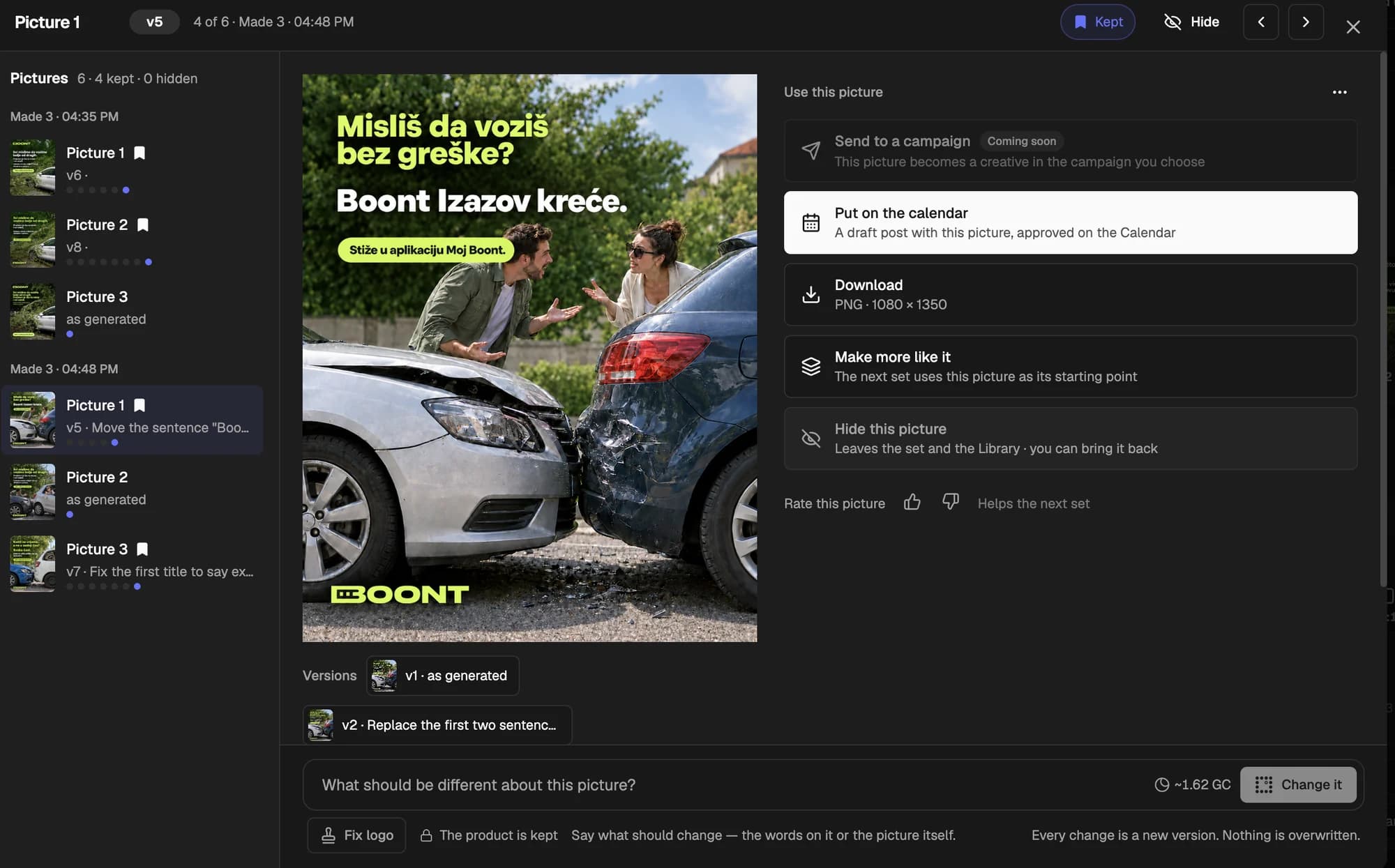
Task: Click Download PNG option
Action: click(x=1071, y=294)
